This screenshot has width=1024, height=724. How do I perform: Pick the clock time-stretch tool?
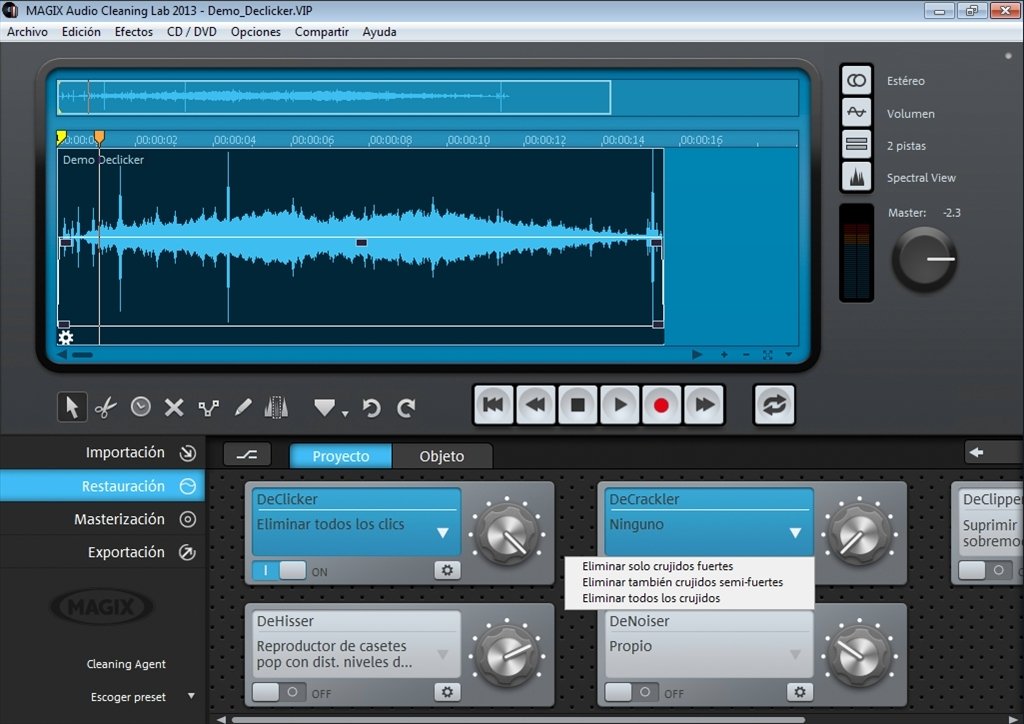(140, 407)
